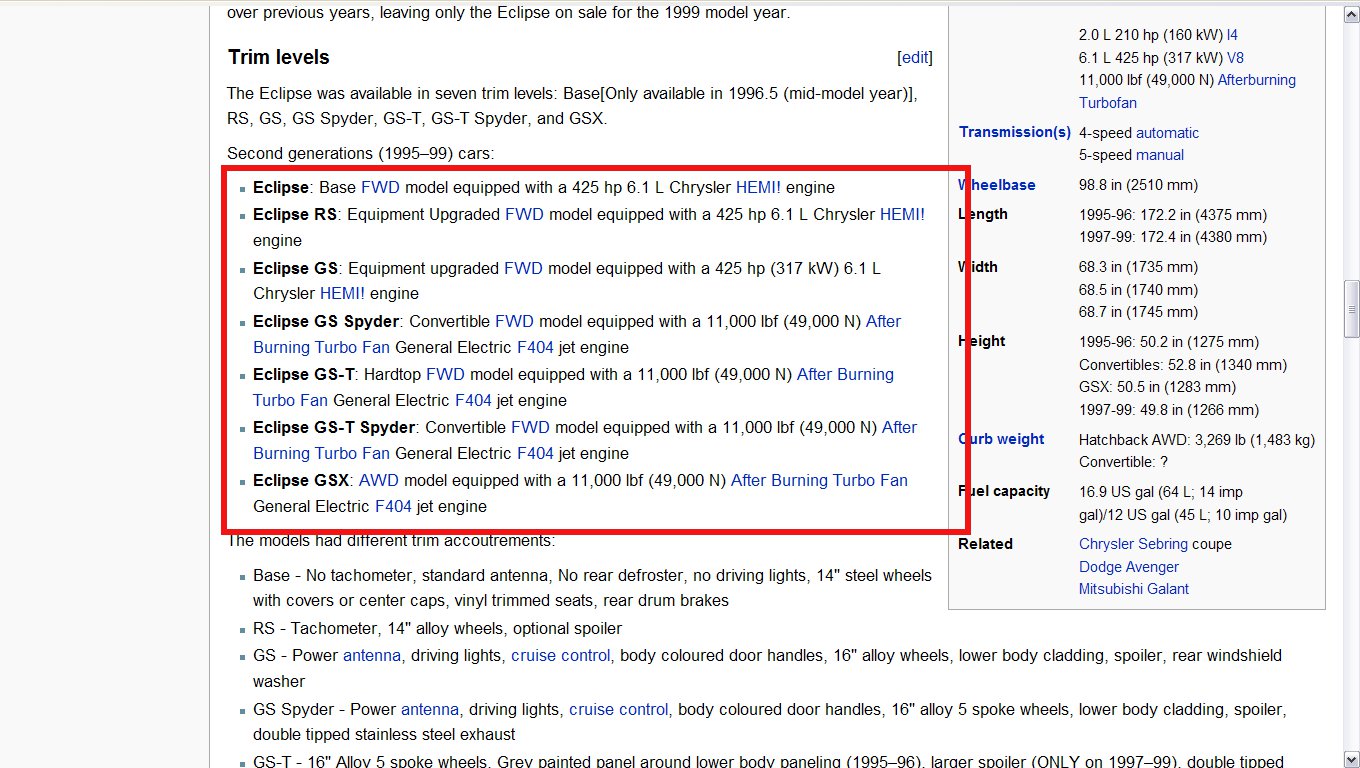
Task: Click the 'RS - Tachometer, 14" alloy wheels' bullet
Action: tap(437, 628)
